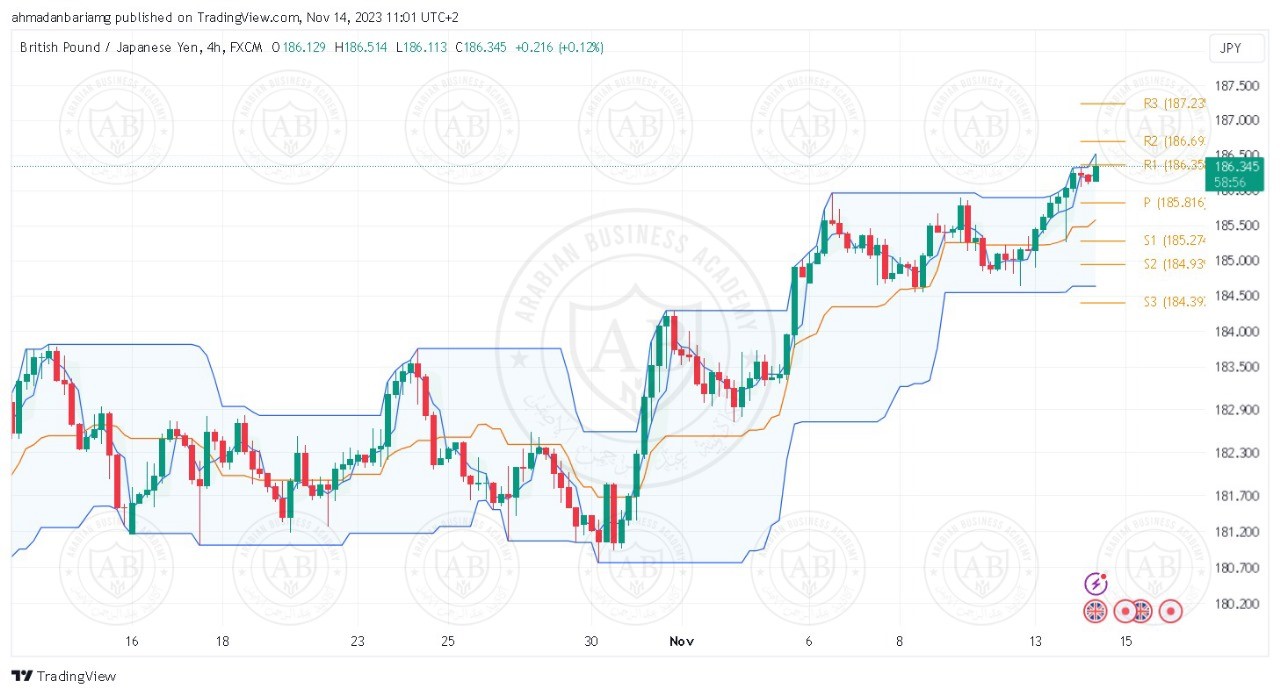The width and height of the screenshot is (1280, 695).
Task: Click the 18 date on the time axis
Action: tap(222, 641)
